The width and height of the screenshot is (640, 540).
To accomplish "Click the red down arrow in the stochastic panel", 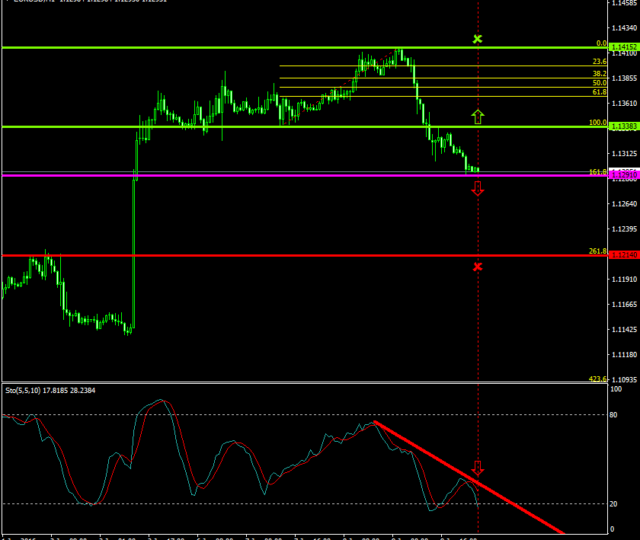I will pos(478,468).
